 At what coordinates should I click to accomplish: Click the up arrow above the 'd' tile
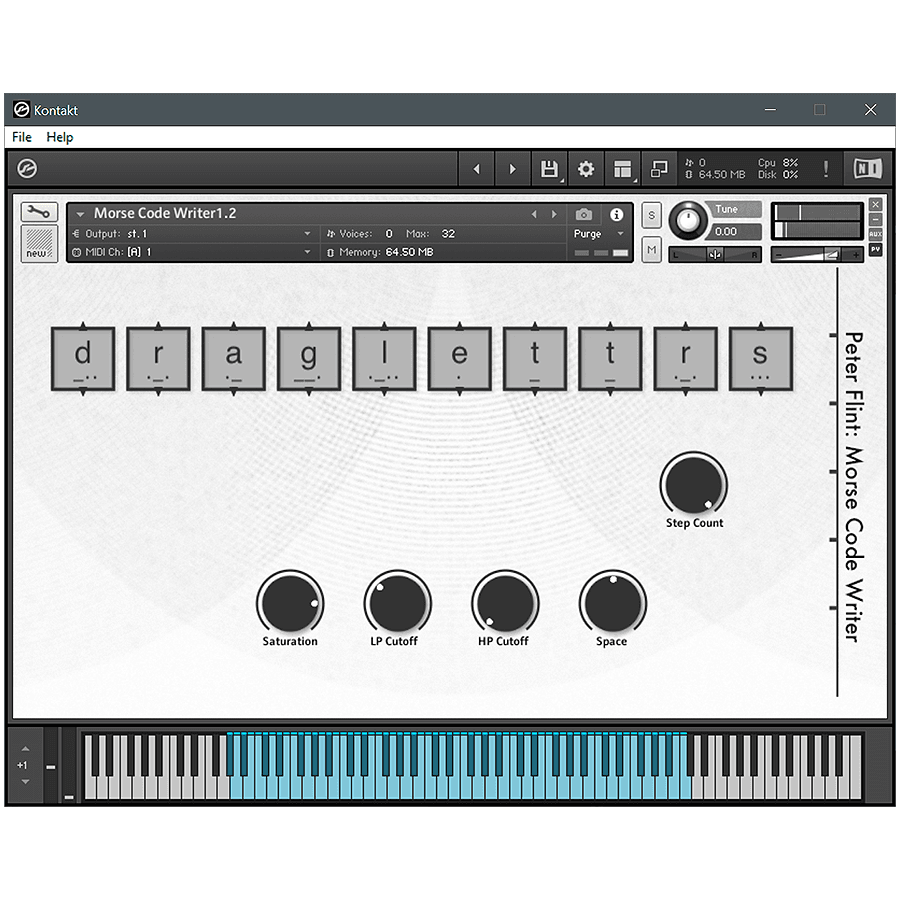[x=83, y=325]
